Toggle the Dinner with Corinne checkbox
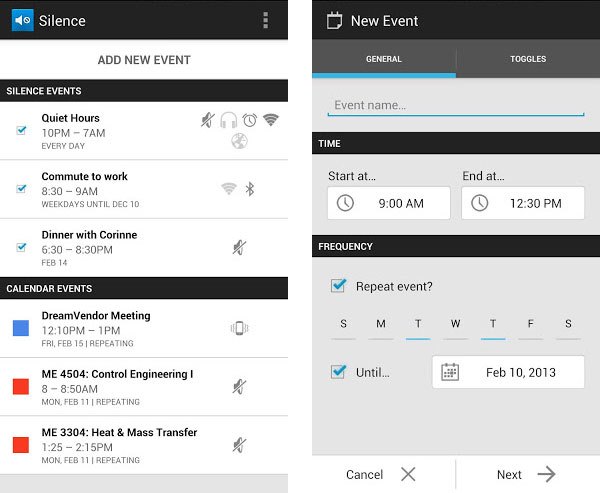This screenshot has height=493, width=600. [x=21, y=247]
